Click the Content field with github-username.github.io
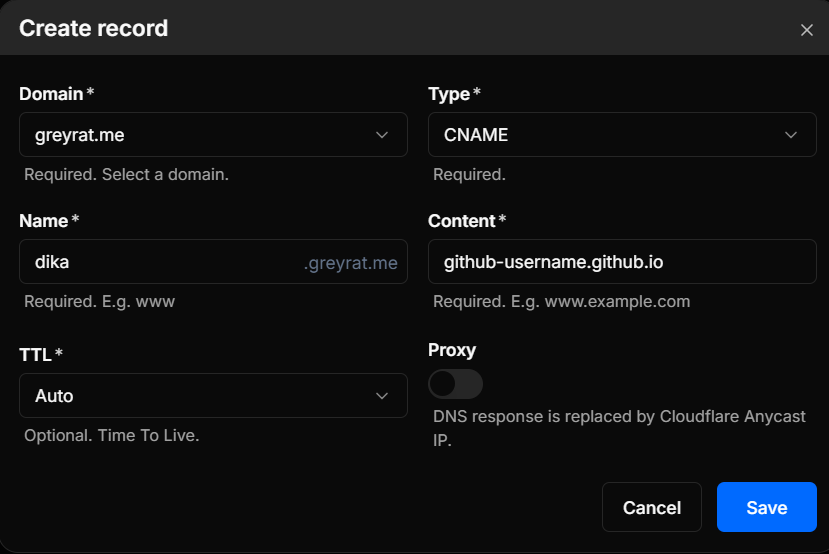This screenshot has width=829, height=554. [x=622, y=263]
